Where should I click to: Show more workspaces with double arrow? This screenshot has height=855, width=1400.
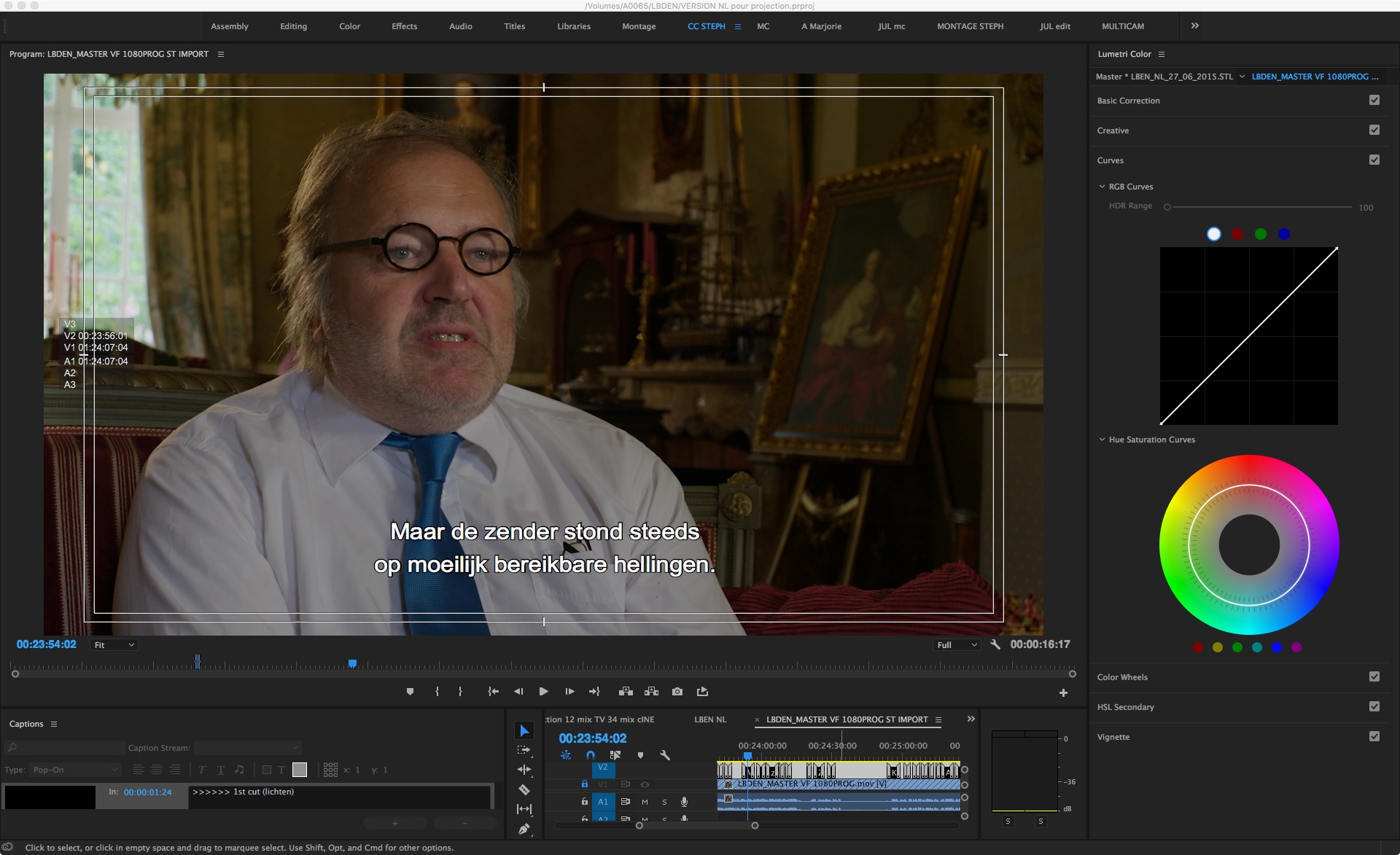1194,26
